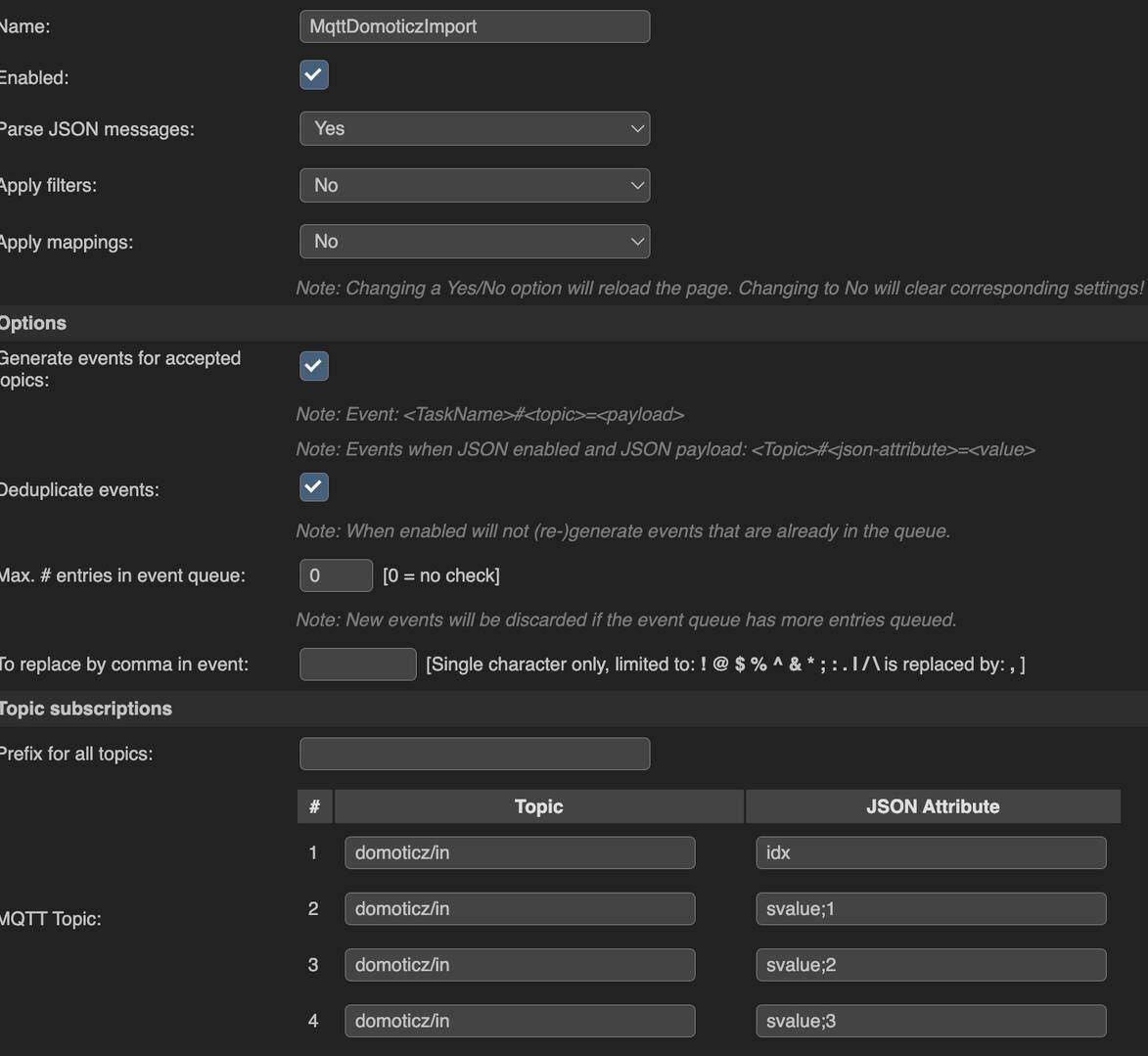
Task: Click the # column header
Action: click(x=315, y=806)
